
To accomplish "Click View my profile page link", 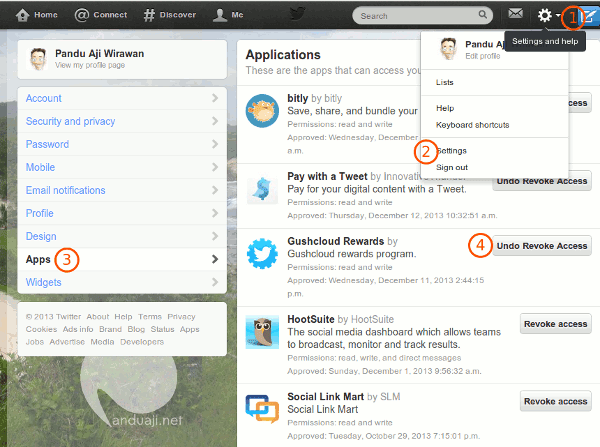I will point(90,65).
